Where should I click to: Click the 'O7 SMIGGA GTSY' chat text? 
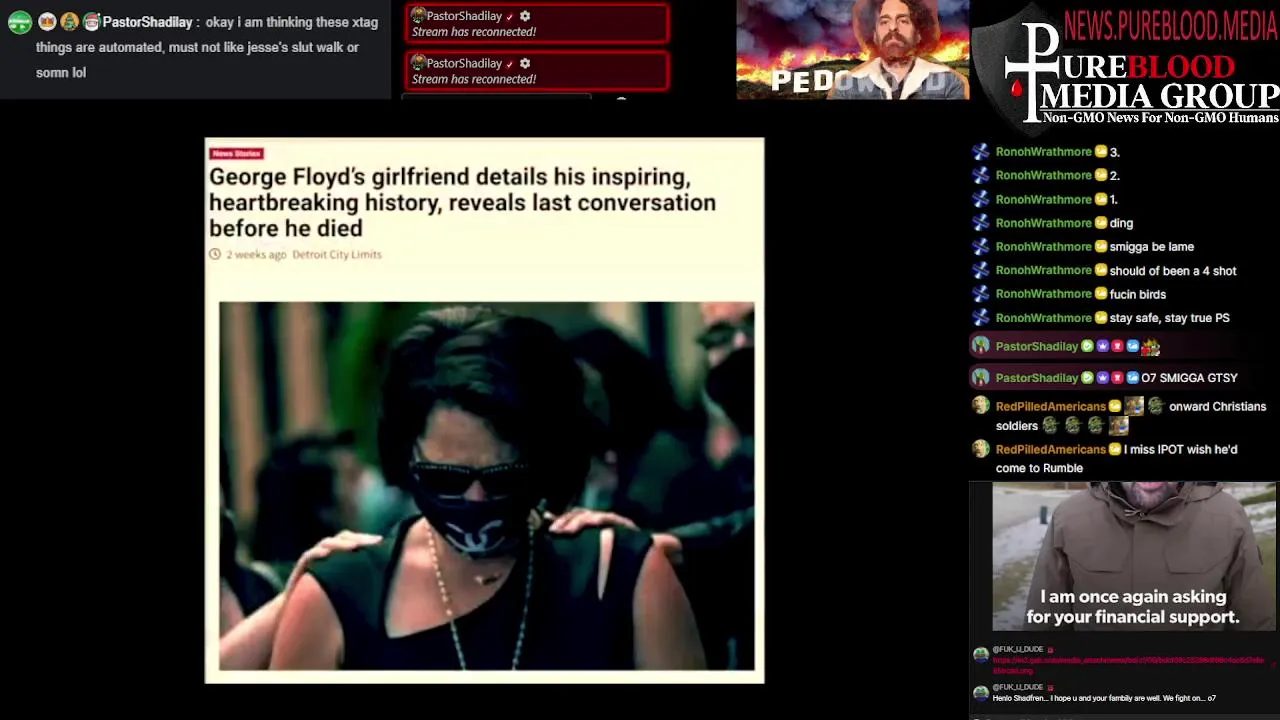coord(1189,378)
